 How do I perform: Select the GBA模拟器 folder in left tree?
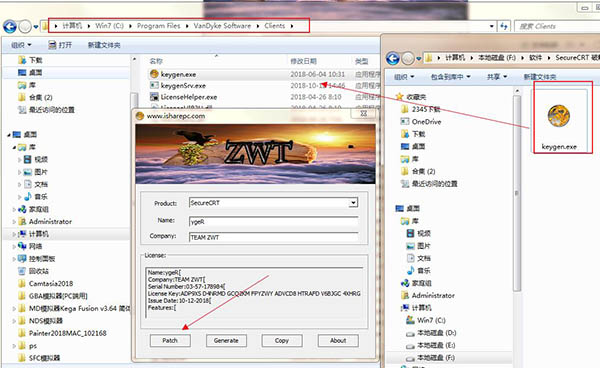[53, 296]
